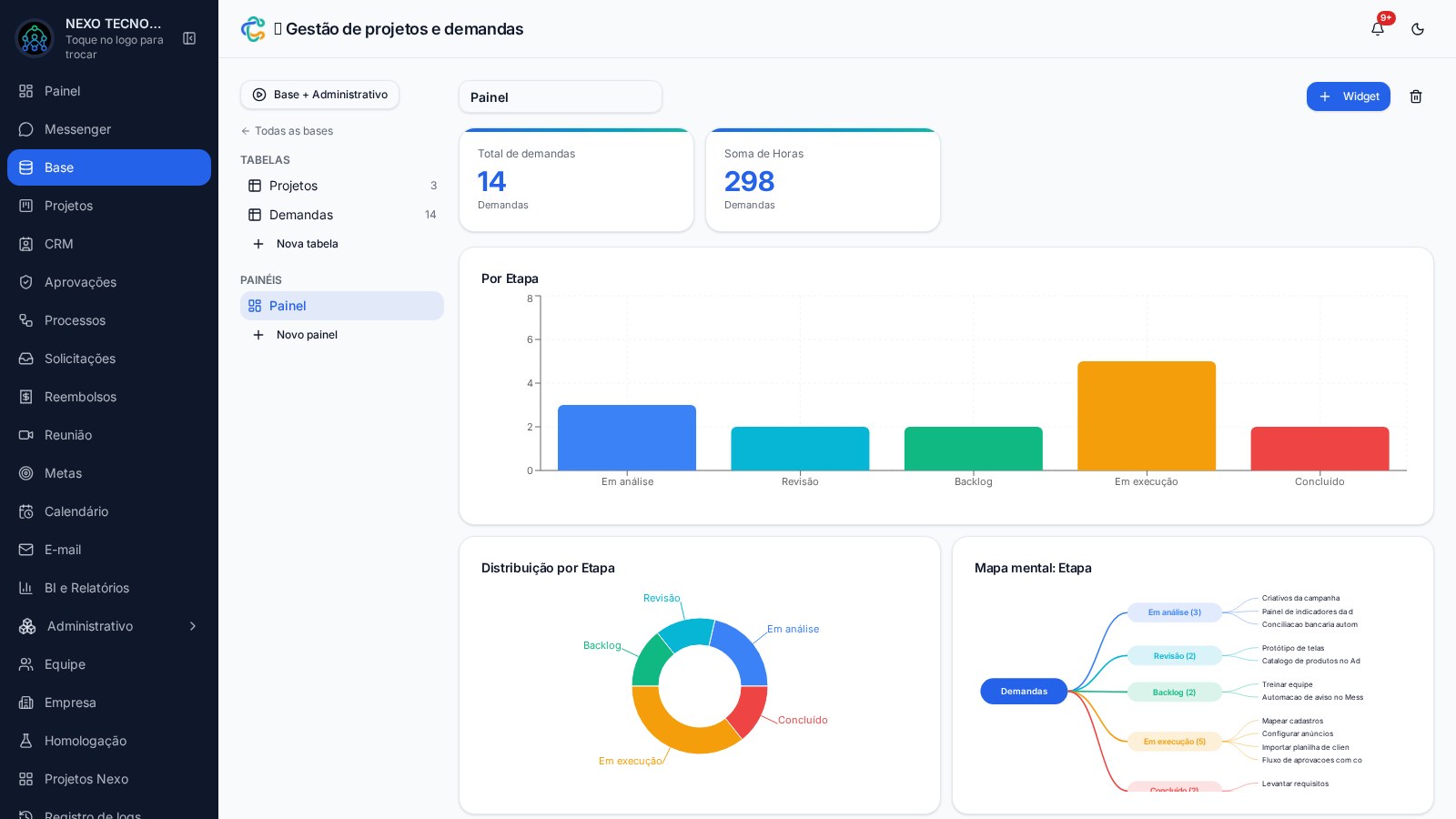Open Reembolsos in the sidebar
Screen dimensions: 1456x819
pos(109,397)
